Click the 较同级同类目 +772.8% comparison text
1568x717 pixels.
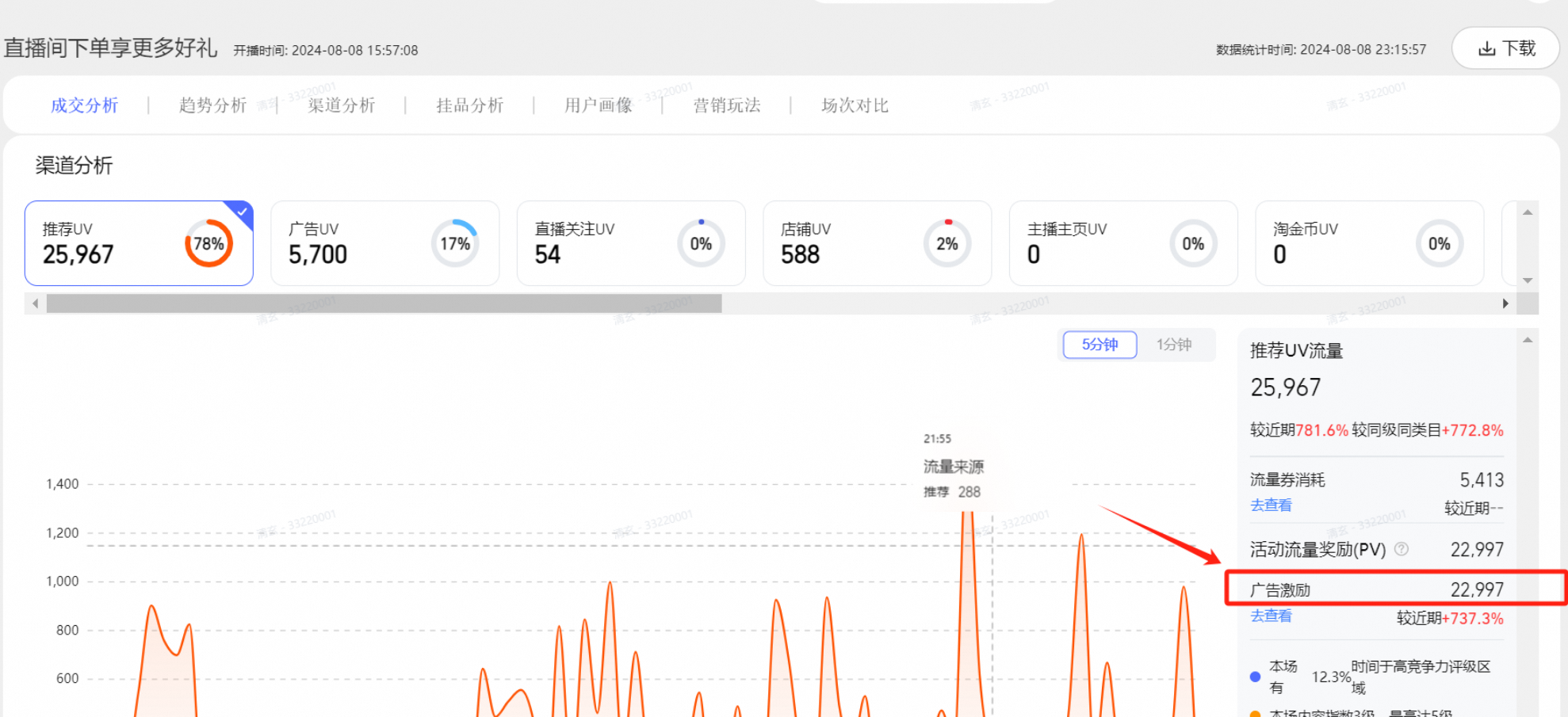tap(1428, 430)
